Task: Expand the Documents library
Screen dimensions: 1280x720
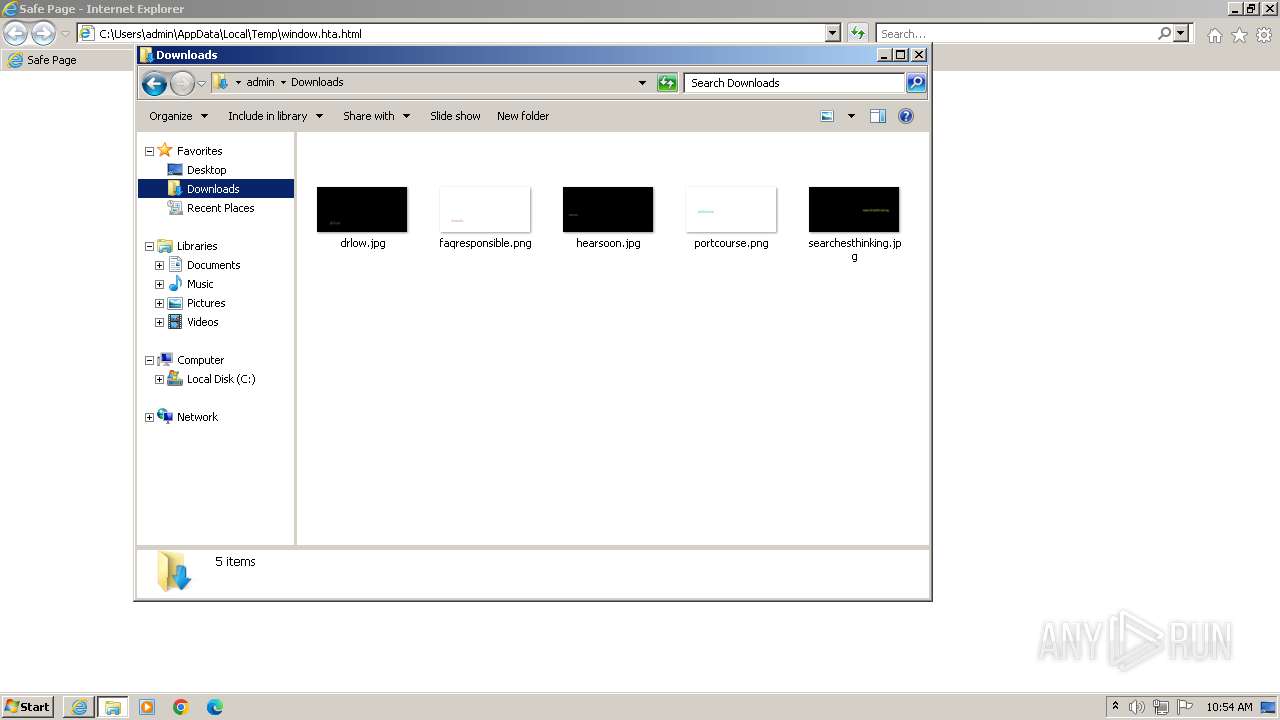Action: tap(159, 265)
